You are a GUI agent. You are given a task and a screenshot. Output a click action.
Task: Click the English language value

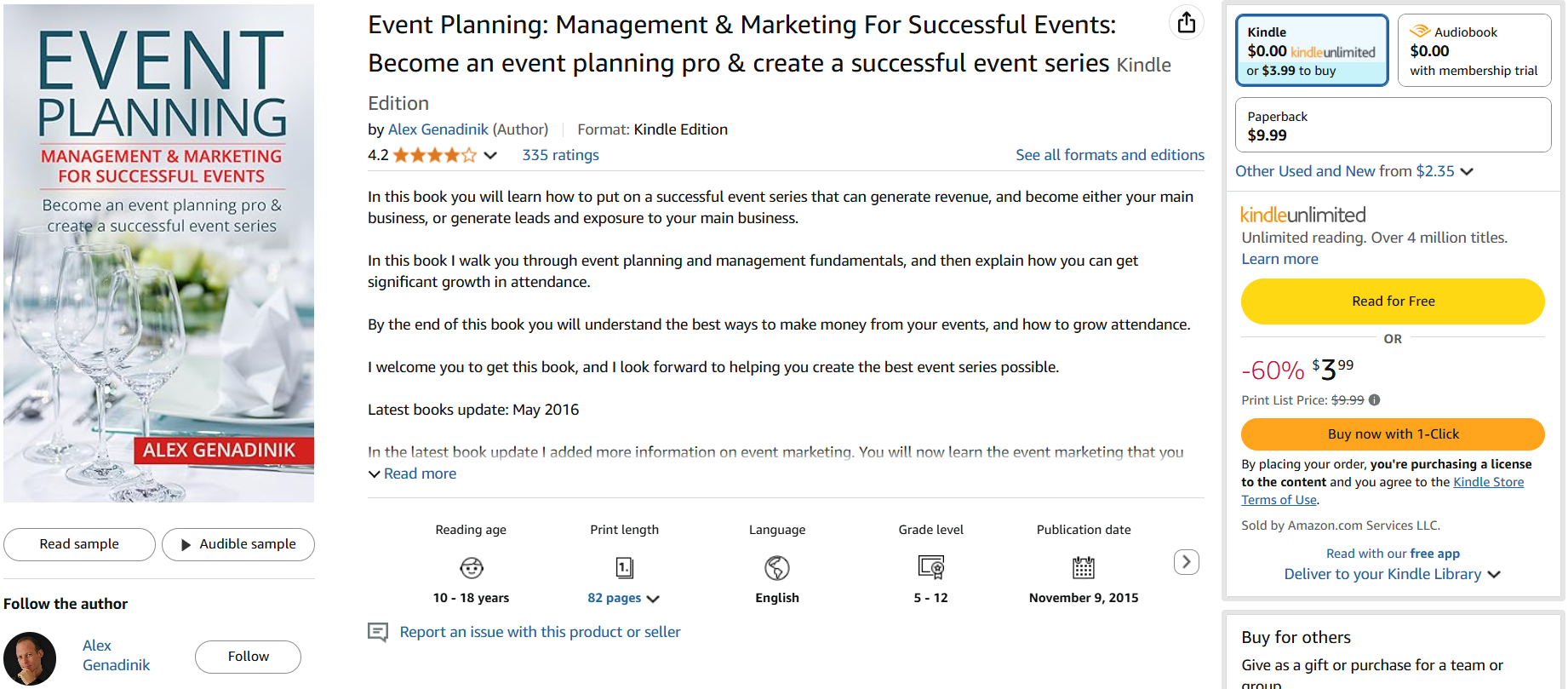(x=777, y=598)
